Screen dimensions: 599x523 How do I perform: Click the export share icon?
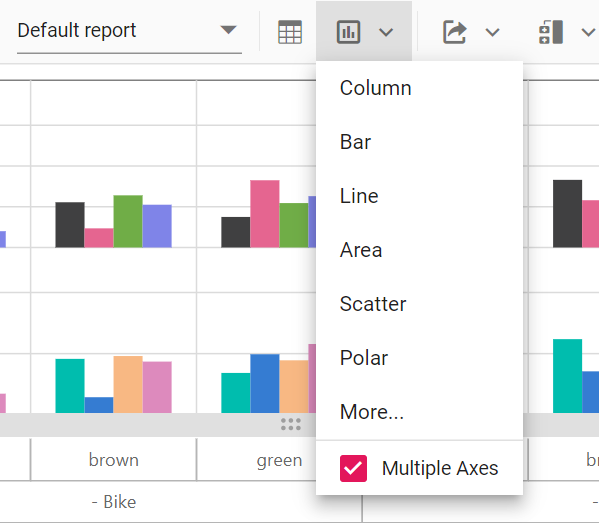tap(455, 32)
